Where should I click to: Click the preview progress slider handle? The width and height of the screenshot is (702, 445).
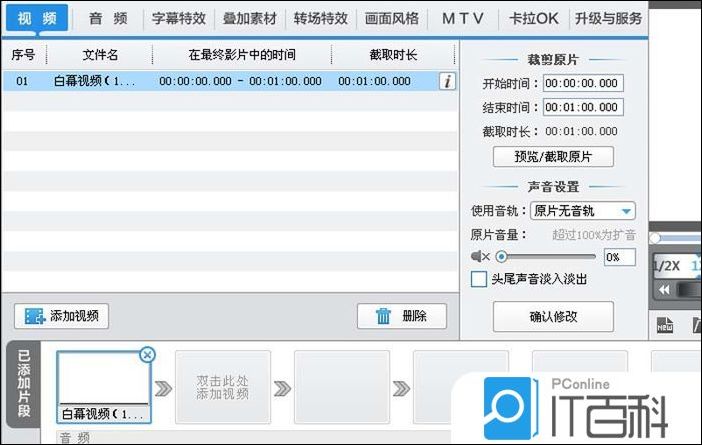pos(655,238)
